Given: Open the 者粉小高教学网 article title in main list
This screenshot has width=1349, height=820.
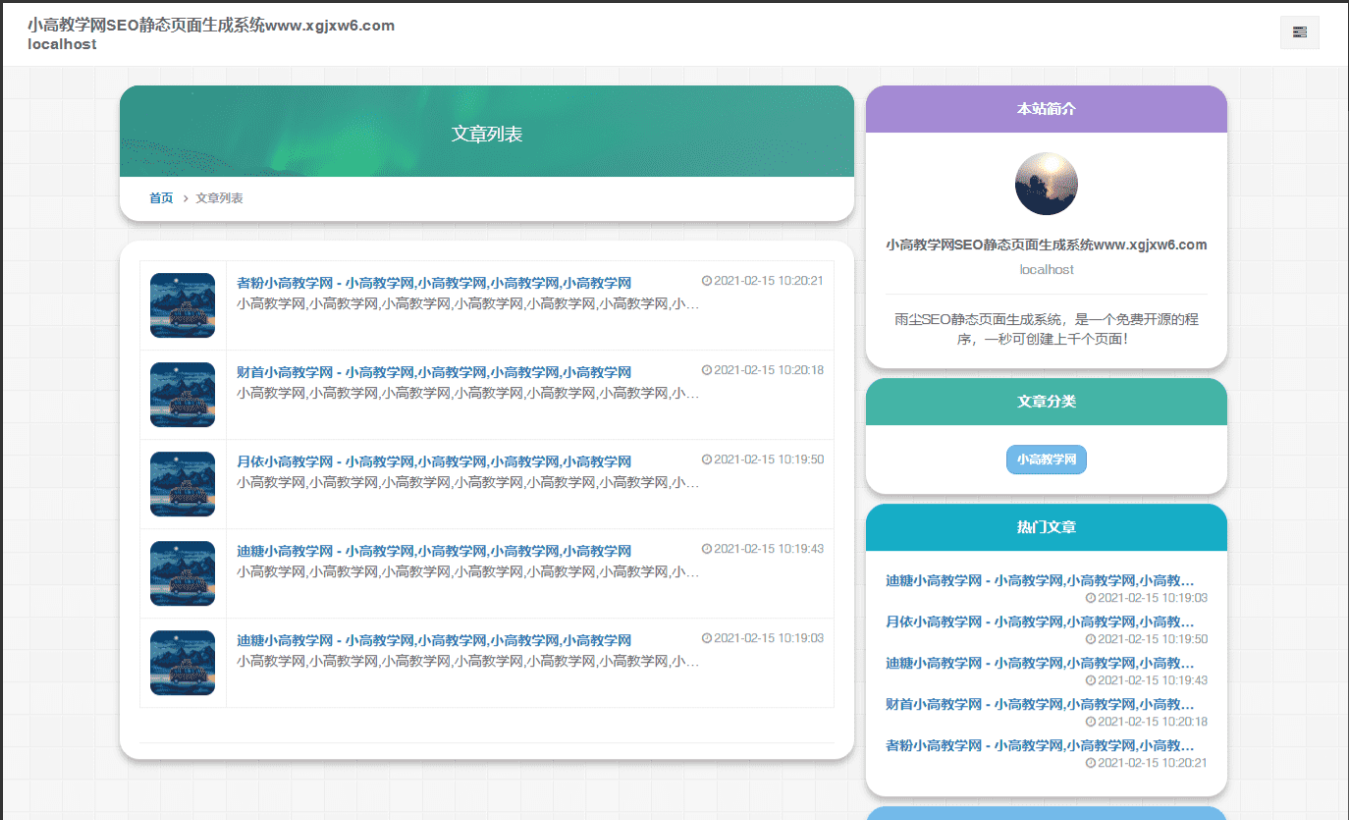Looking at the screenshot, I should click(433, 283).
